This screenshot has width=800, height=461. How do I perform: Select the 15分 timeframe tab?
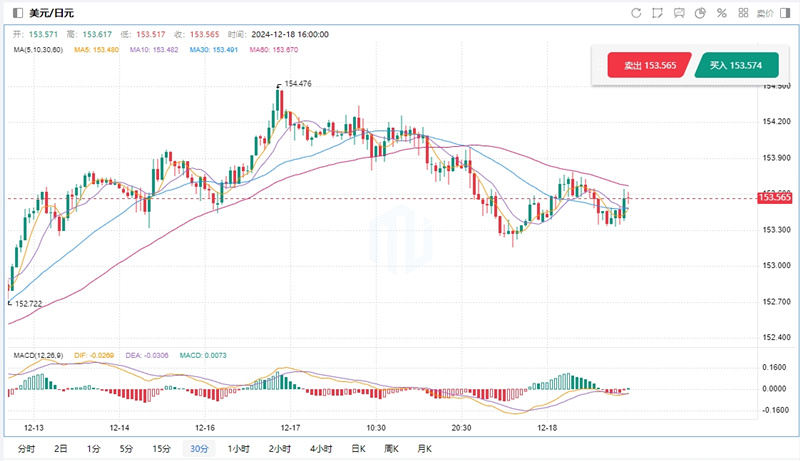(160, 449)
